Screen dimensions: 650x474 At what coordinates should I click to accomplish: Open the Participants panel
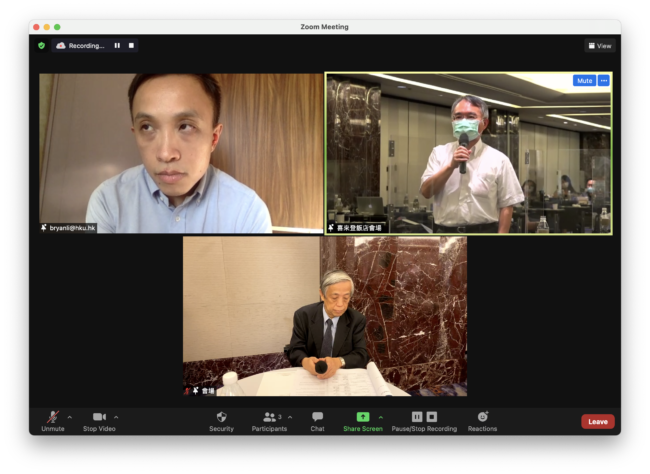click(x=269, y=417)
